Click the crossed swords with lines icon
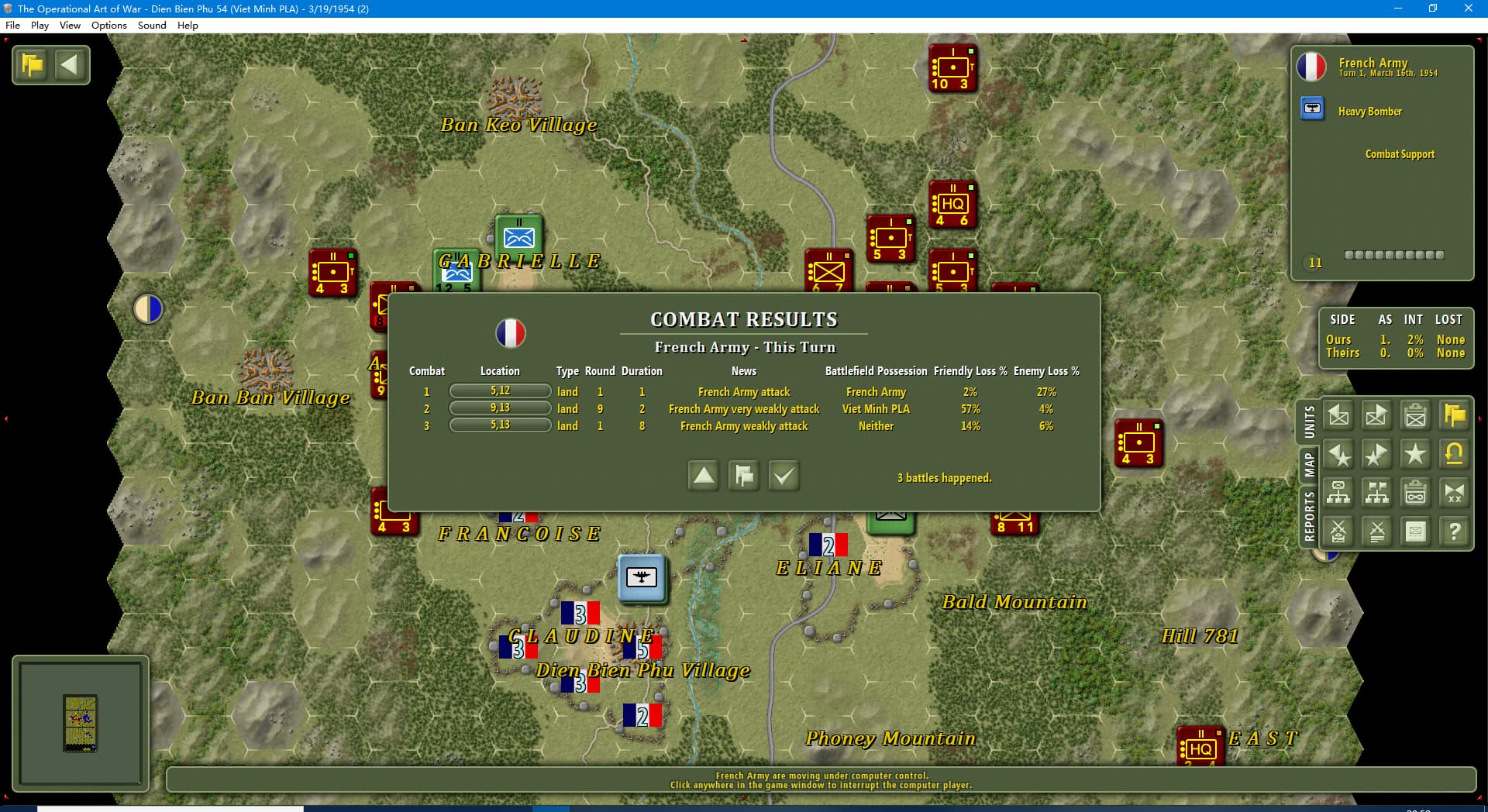Image resolution: width=1488 pixels, height=812 pixels. (x=1376, y=532)
